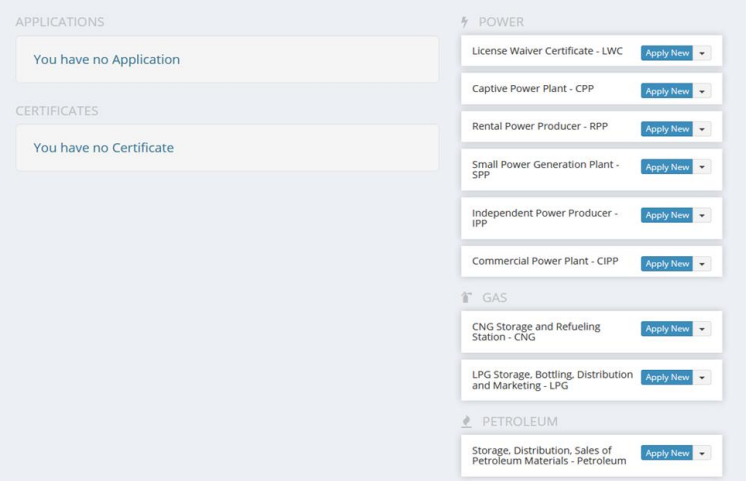The height and width of the screenshot is (481, 746).
Task: Expand dropdown caret for CNG Storage station
Action: [x=702, y=329]
